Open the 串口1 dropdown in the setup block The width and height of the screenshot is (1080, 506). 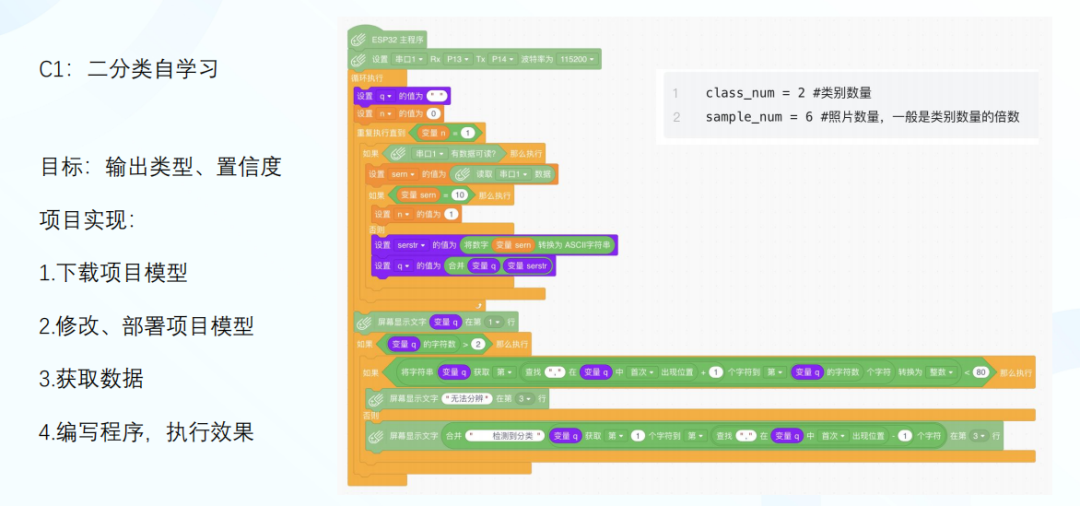point(410,59)
